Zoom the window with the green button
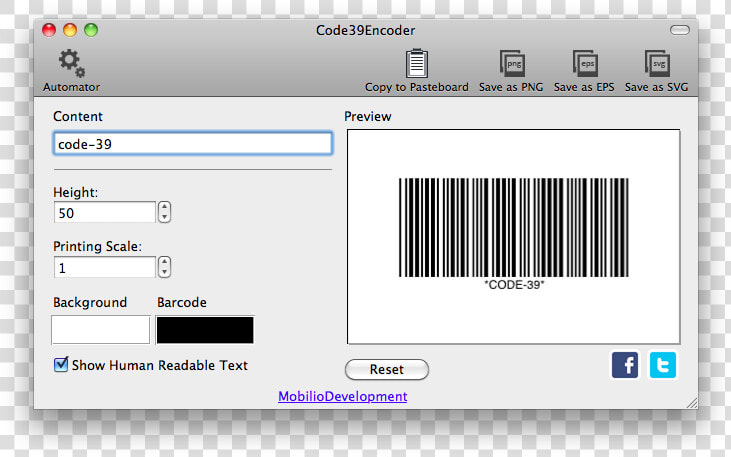The image size is (731, 457). [91, 30]
